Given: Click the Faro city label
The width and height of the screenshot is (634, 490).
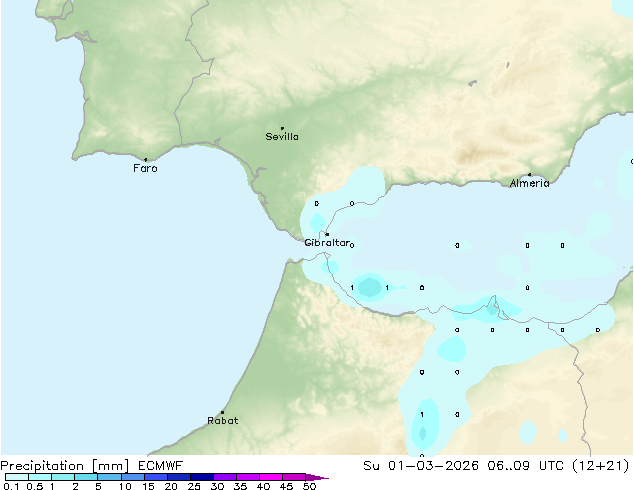Looking at the screenshot, I should point(145,168).
